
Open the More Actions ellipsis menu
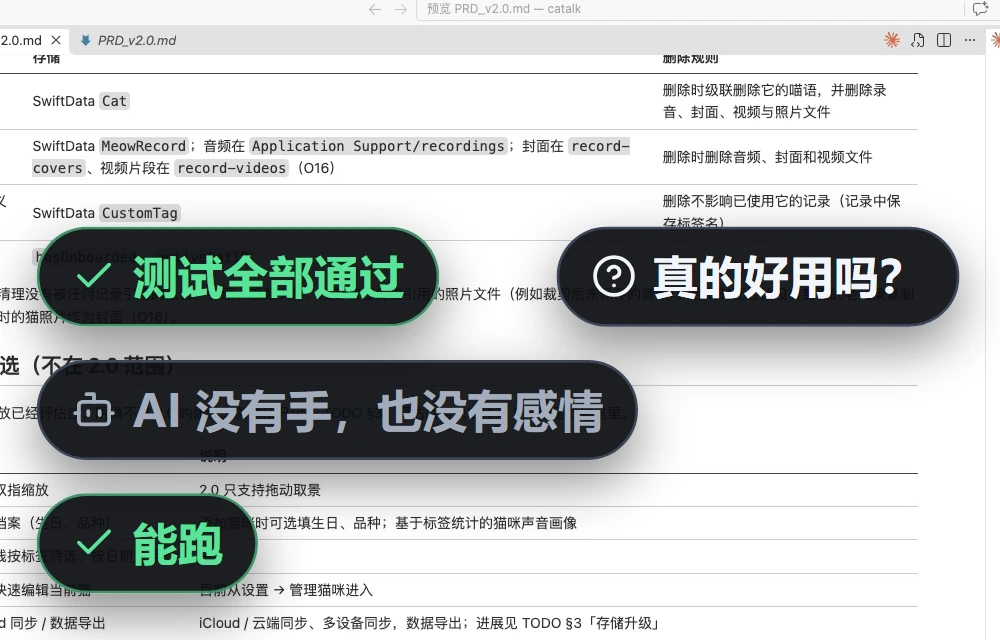[x=970, y=40]
